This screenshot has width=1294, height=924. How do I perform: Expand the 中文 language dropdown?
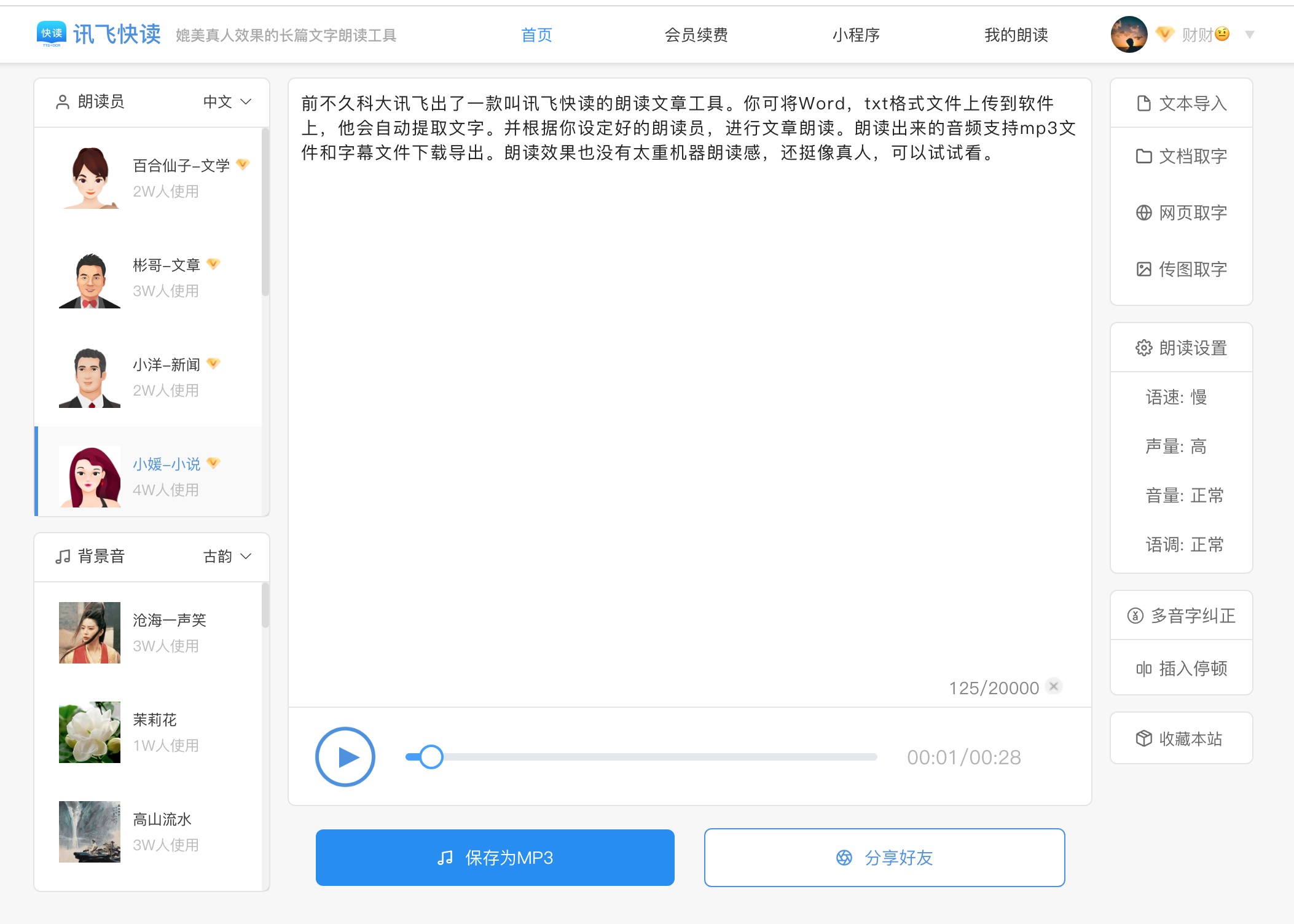tap(227, 102)
